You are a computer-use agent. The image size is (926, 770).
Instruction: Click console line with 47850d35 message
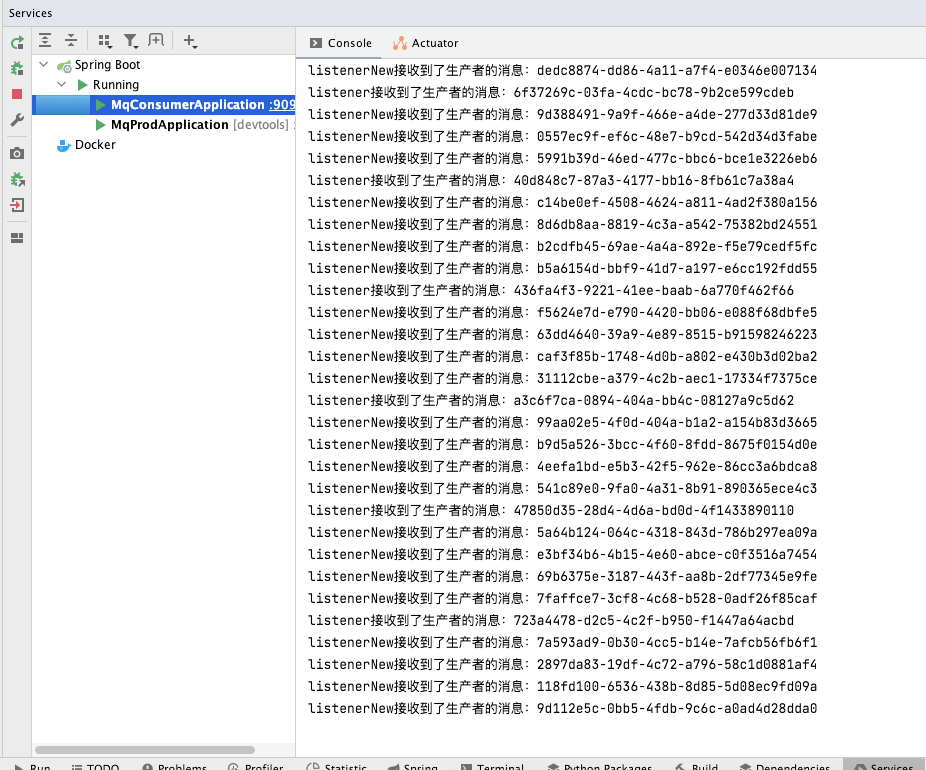click(x=551, y=510)
